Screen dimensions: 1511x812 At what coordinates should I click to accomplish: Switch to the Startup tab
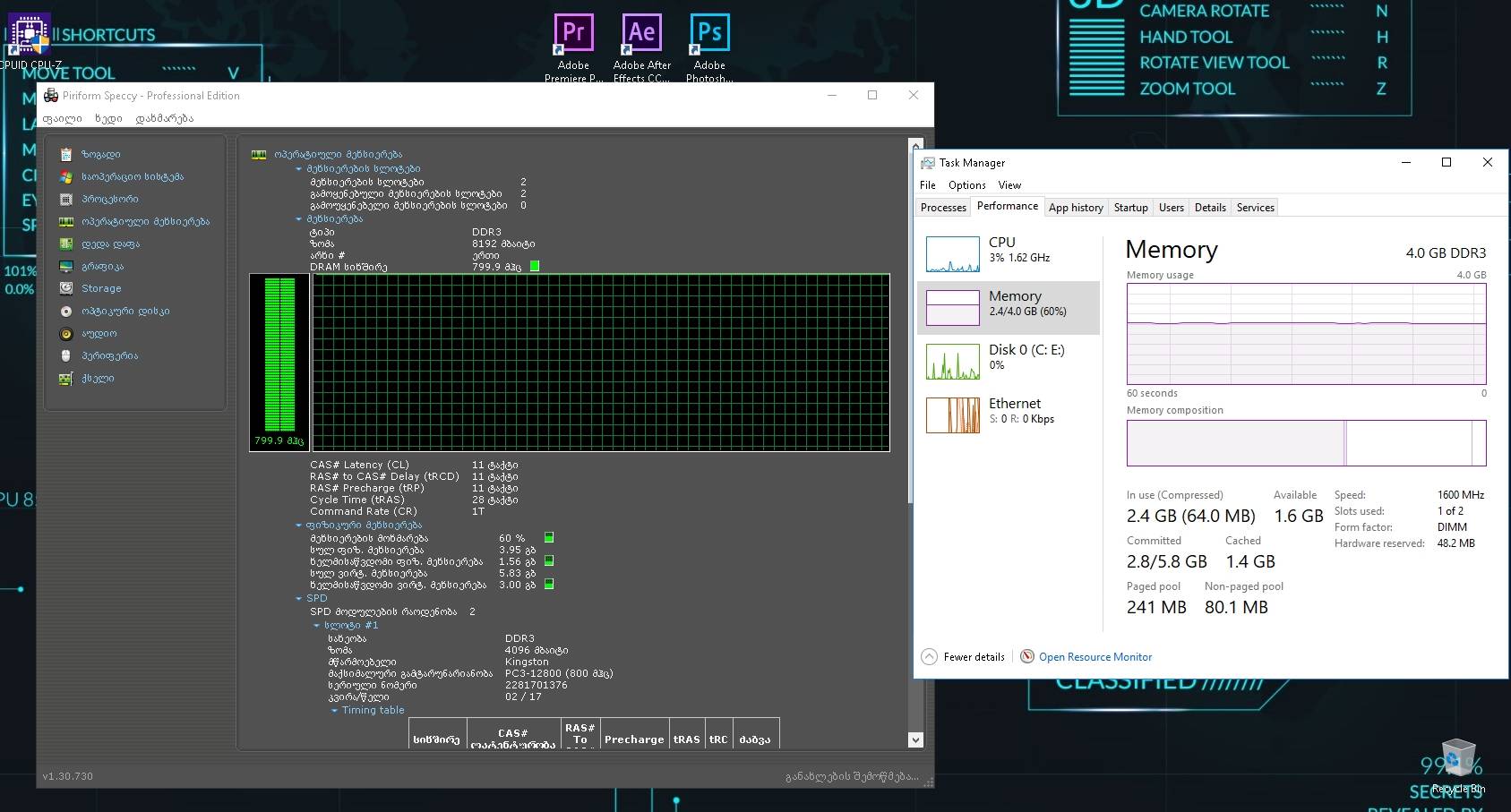1130,208
